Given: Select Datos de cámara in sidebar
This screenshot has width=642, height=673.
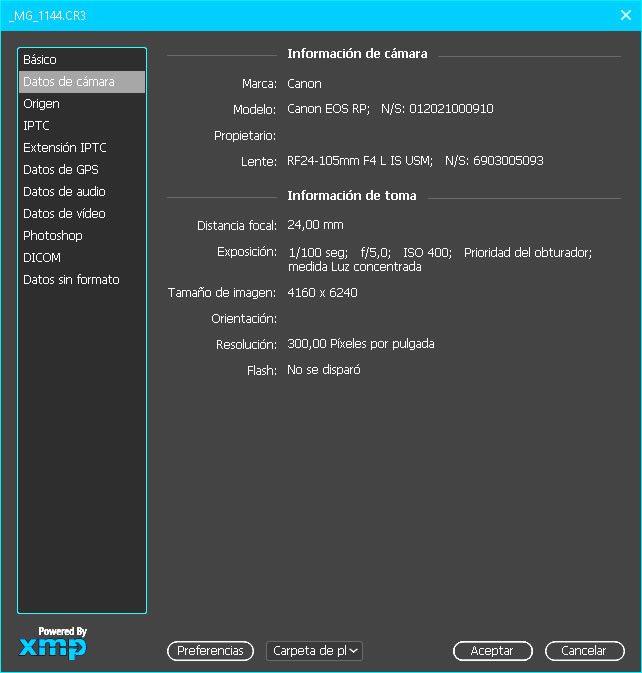Looking at the screenshot, I should (82, 82).
